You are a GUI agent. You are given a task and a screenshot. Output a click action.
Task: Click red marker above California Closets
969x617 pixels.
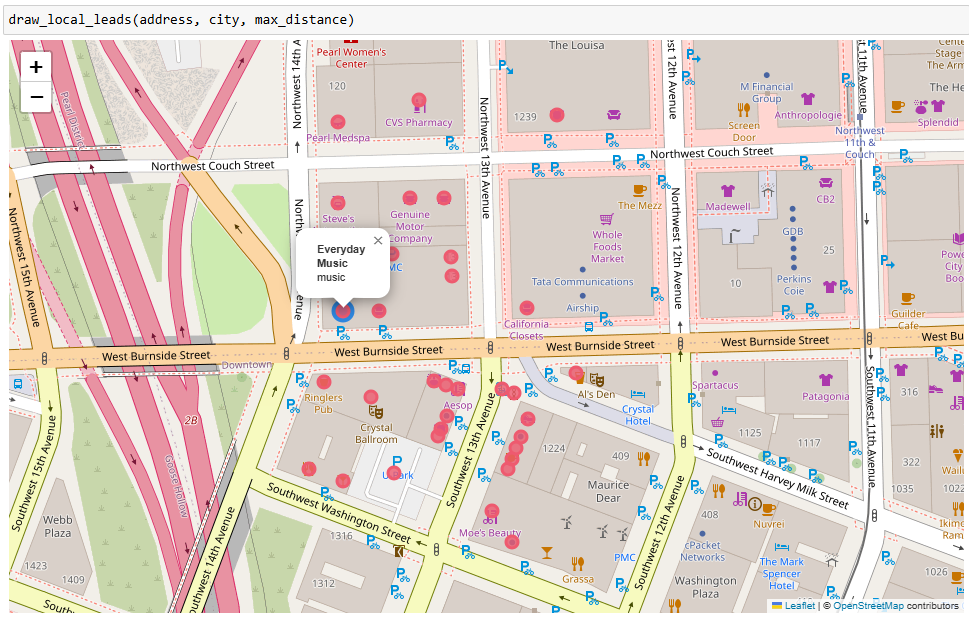(527, 307)
